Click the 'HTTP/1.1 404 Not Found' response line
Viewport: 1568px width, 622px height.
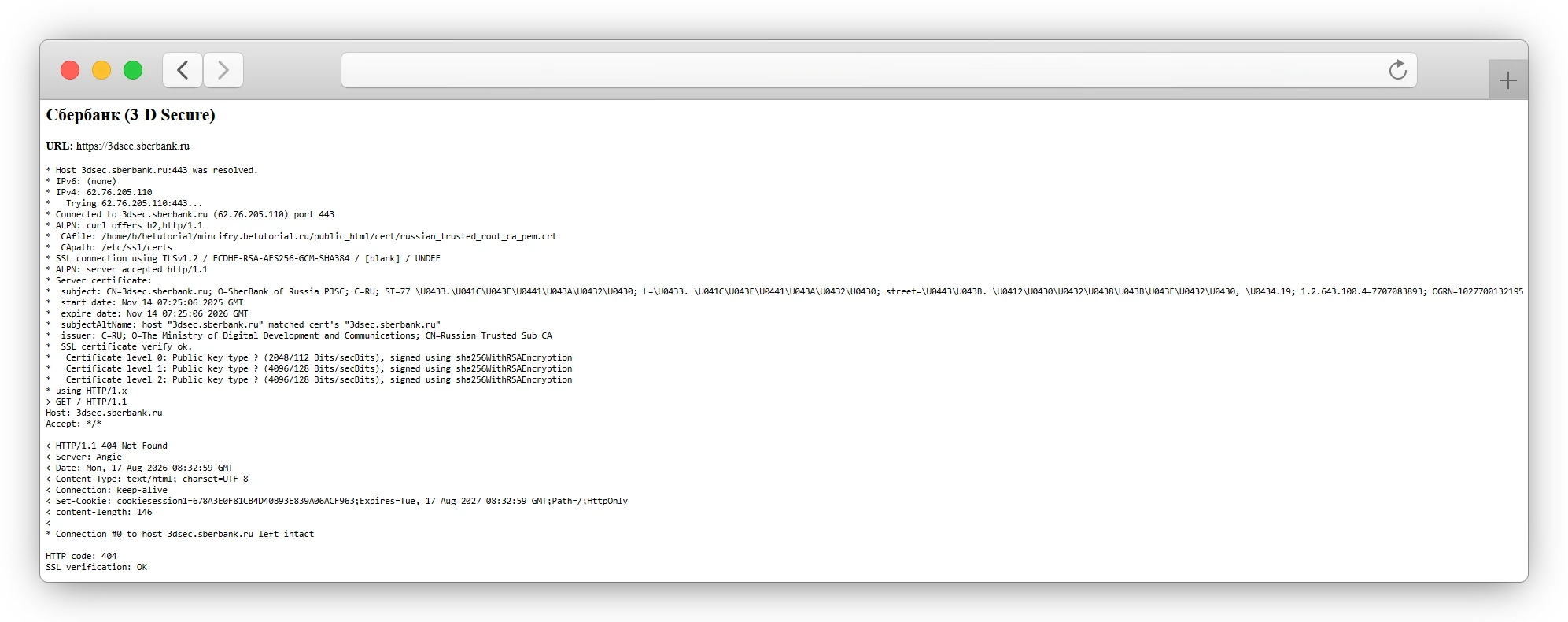[x=107, y=446]
